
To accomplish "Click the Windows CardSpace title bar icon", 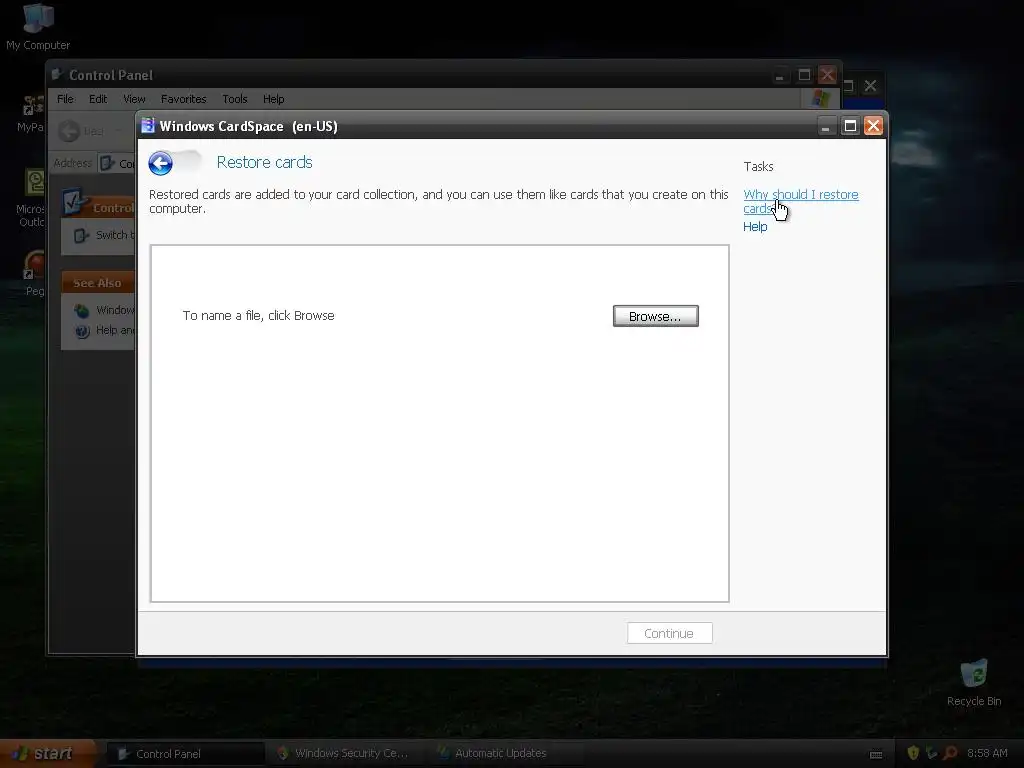I will 148,125.
